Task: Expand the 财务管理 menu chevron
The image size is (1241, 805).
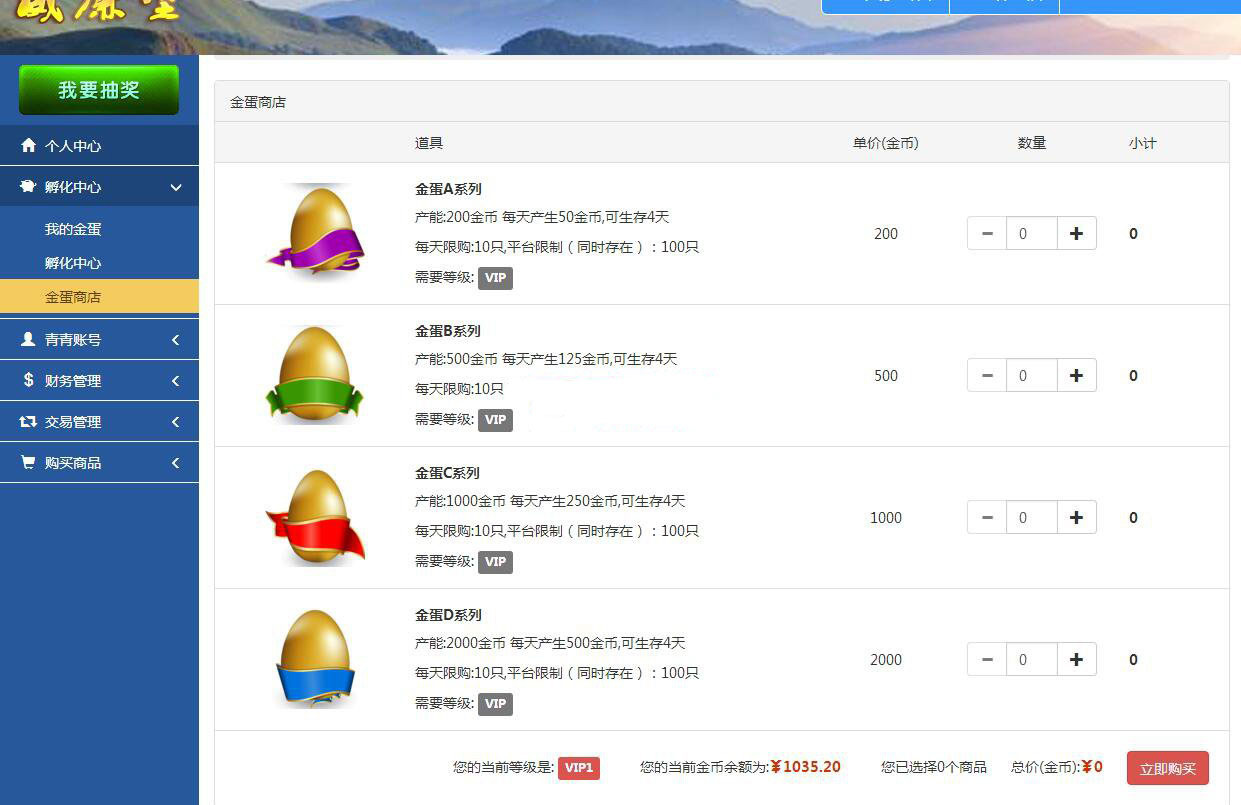Action: click(176, 381)
